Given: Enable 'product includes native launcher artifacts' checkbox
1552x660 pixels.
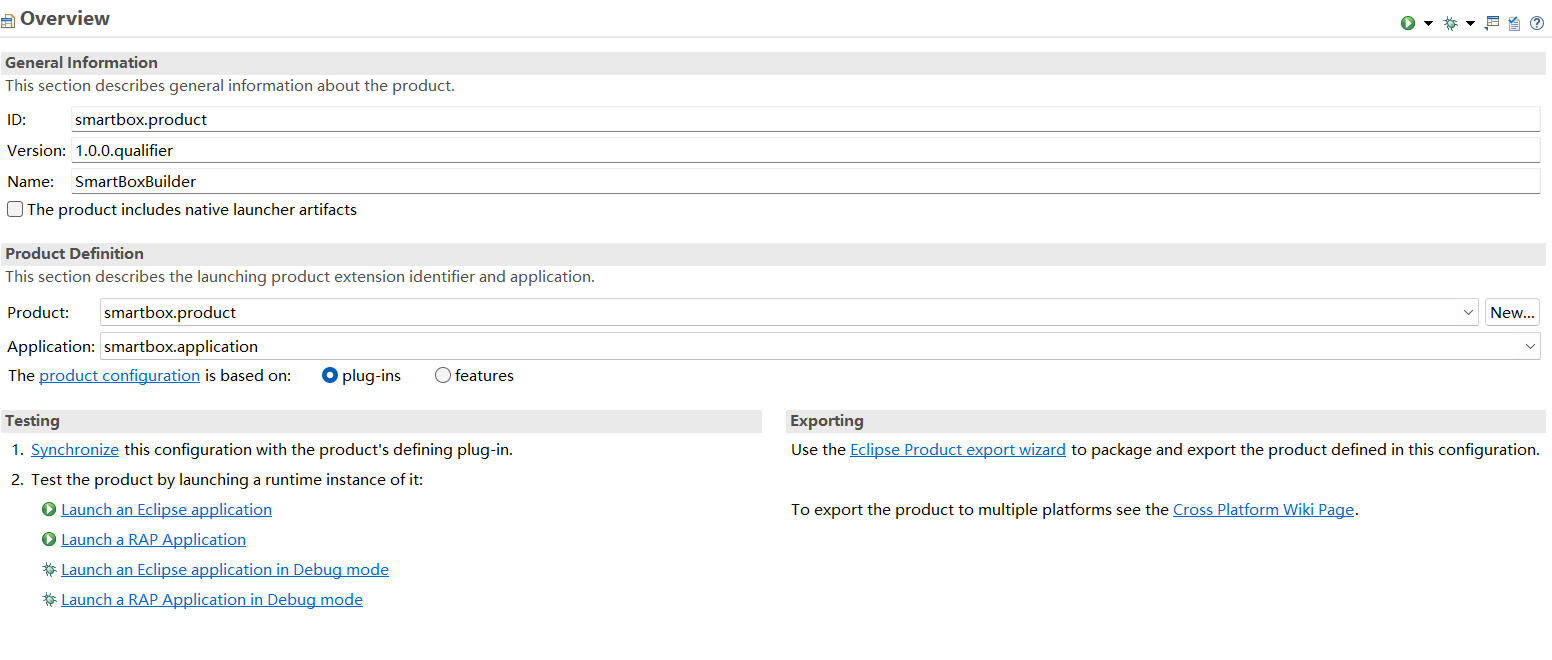Looking at the screenshot, I should 15,210.
